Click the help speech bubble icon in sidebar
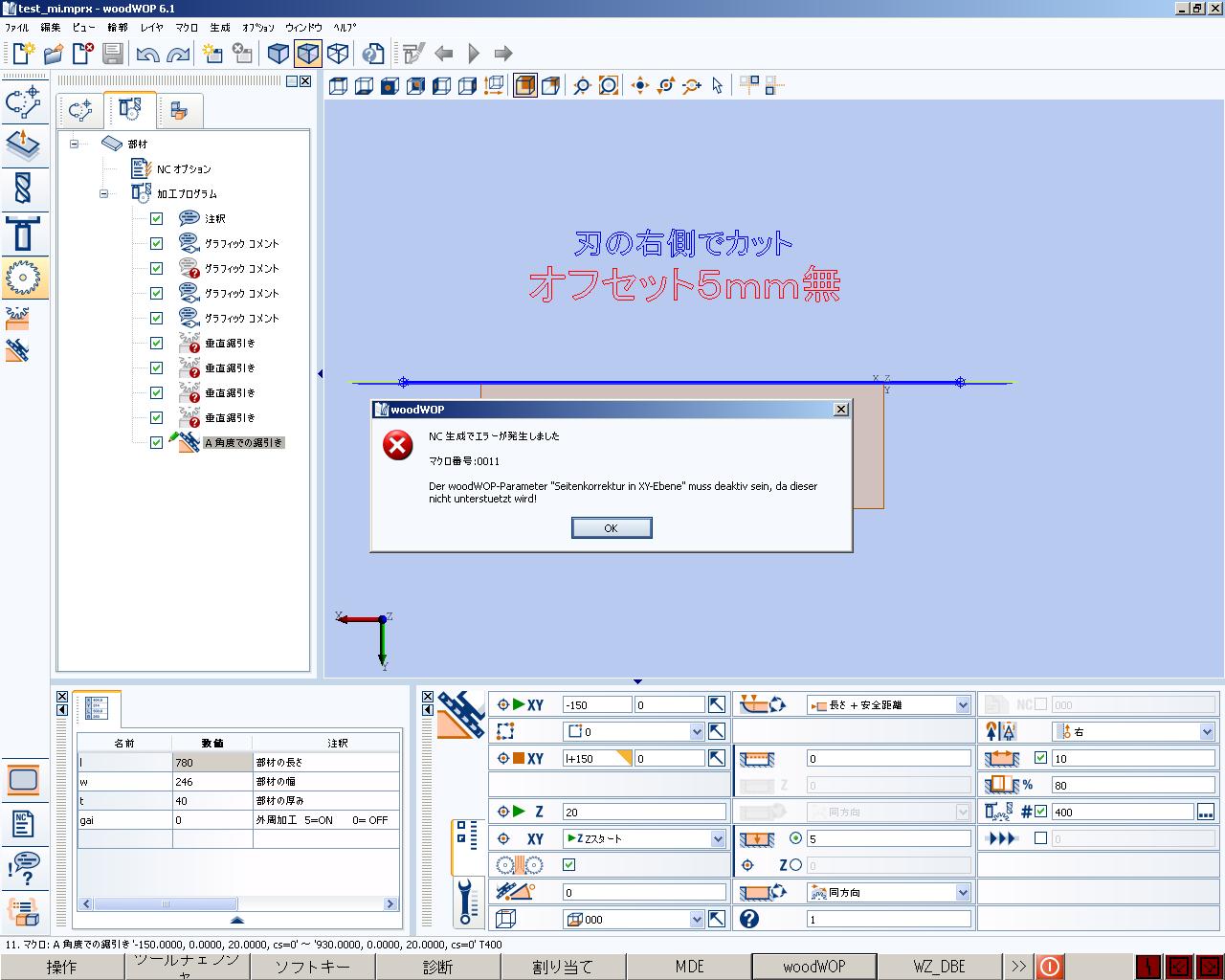Viewport: 1225px width, 980px height. click(23, 868)
